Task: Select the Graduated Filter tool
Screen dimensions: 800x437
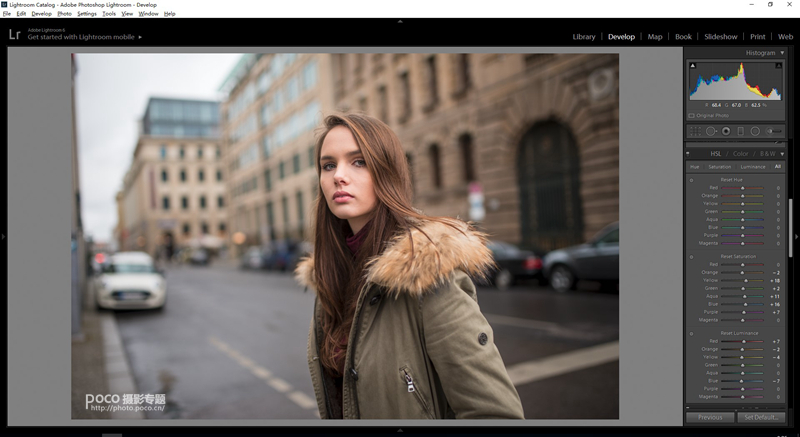Action: coord(740,132)
